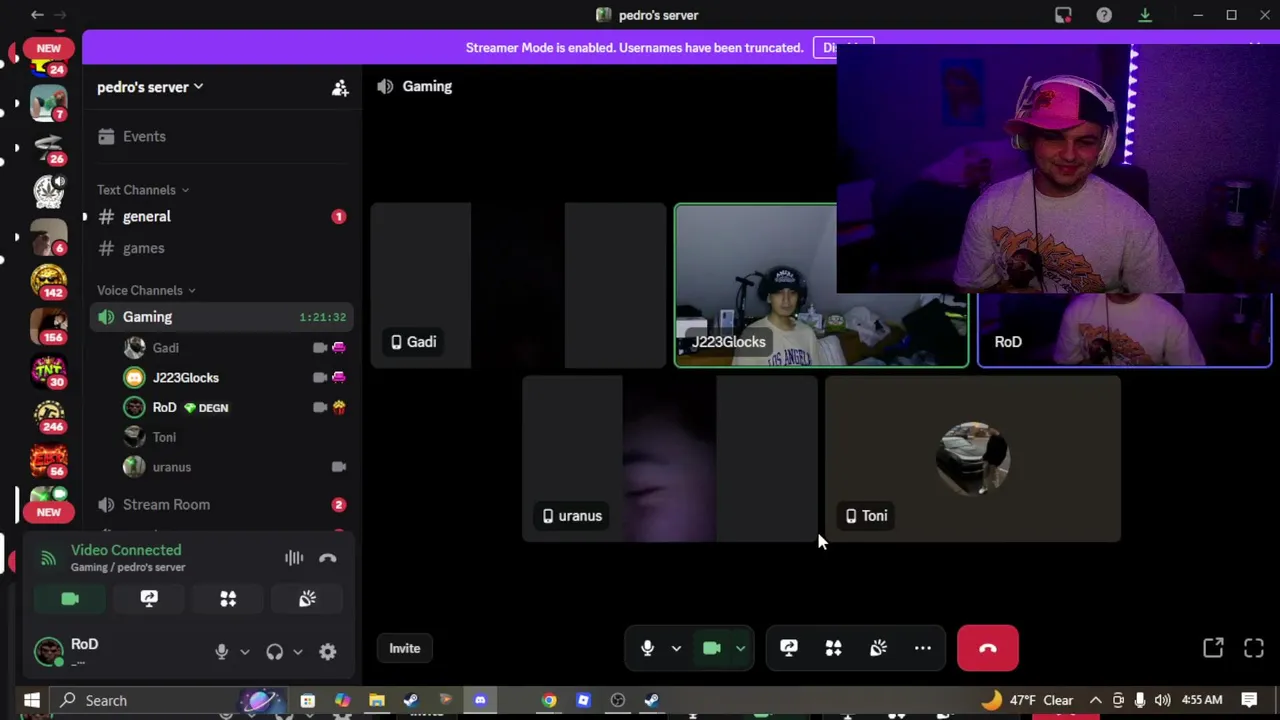Viewport: 1280px width, 720px height.
Task: Mute microphone in user panel
Action: (x=222, y=652)
